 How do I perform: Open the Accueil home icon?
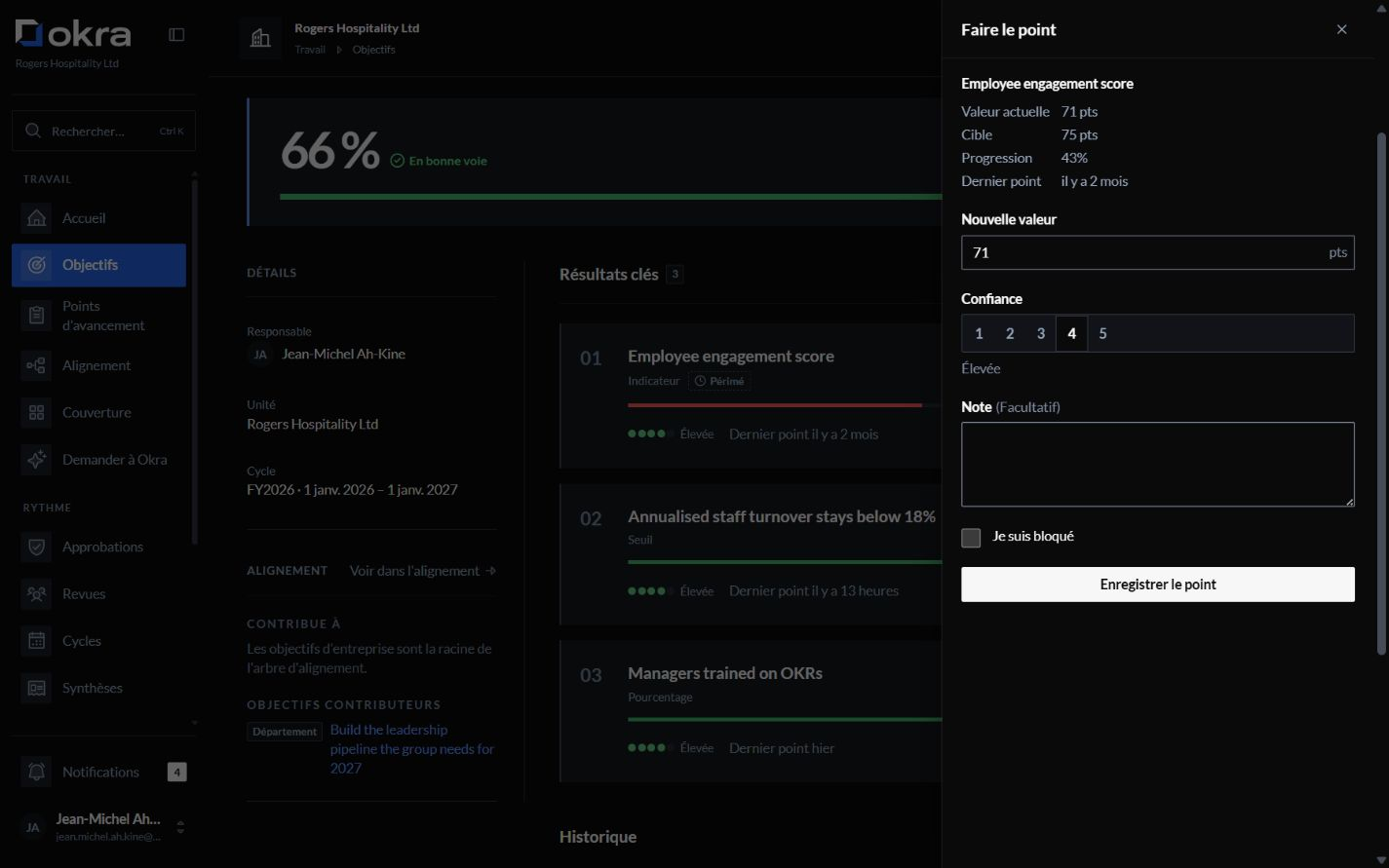[36, 218]
